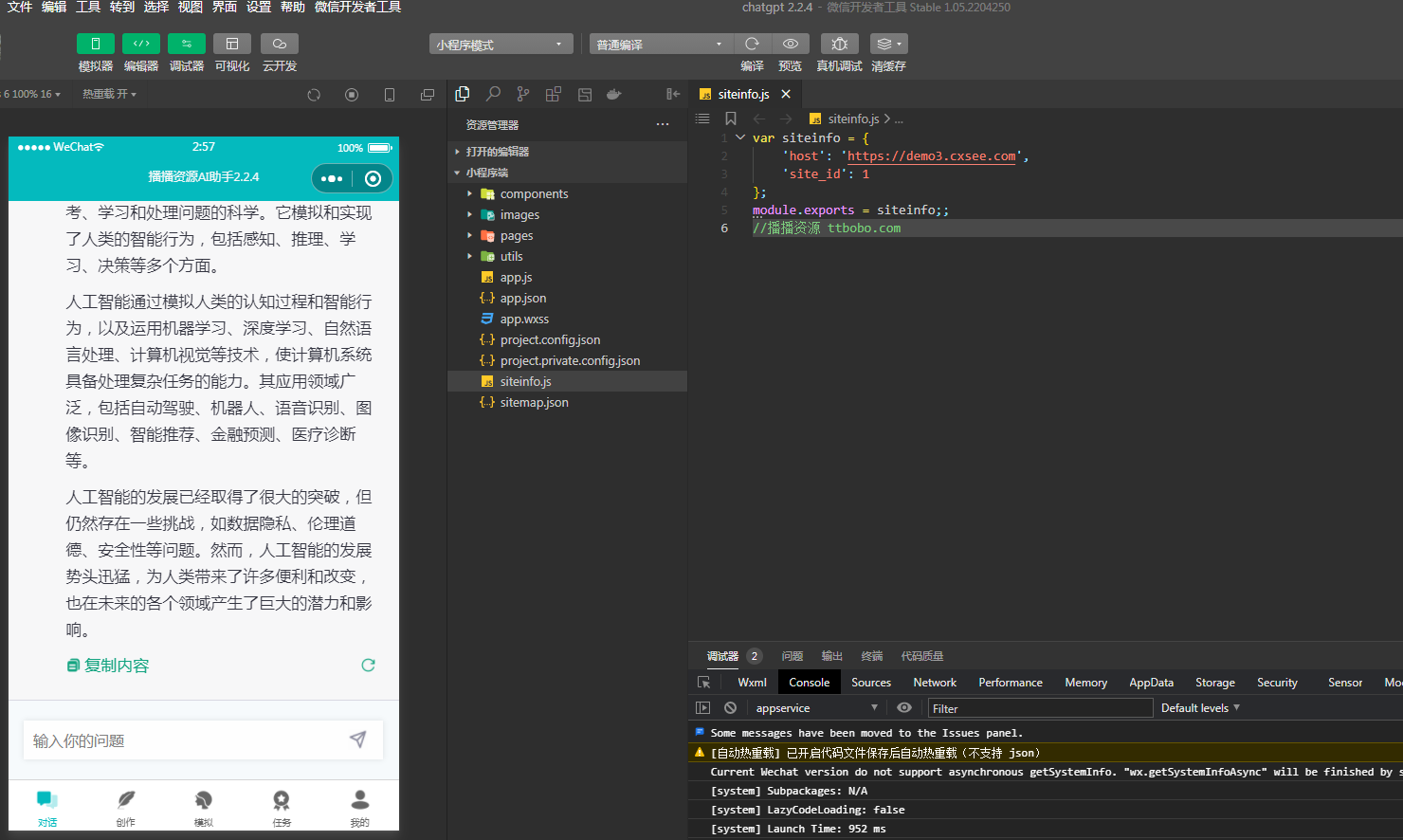Open sitemap.json in the file tree

567,402
